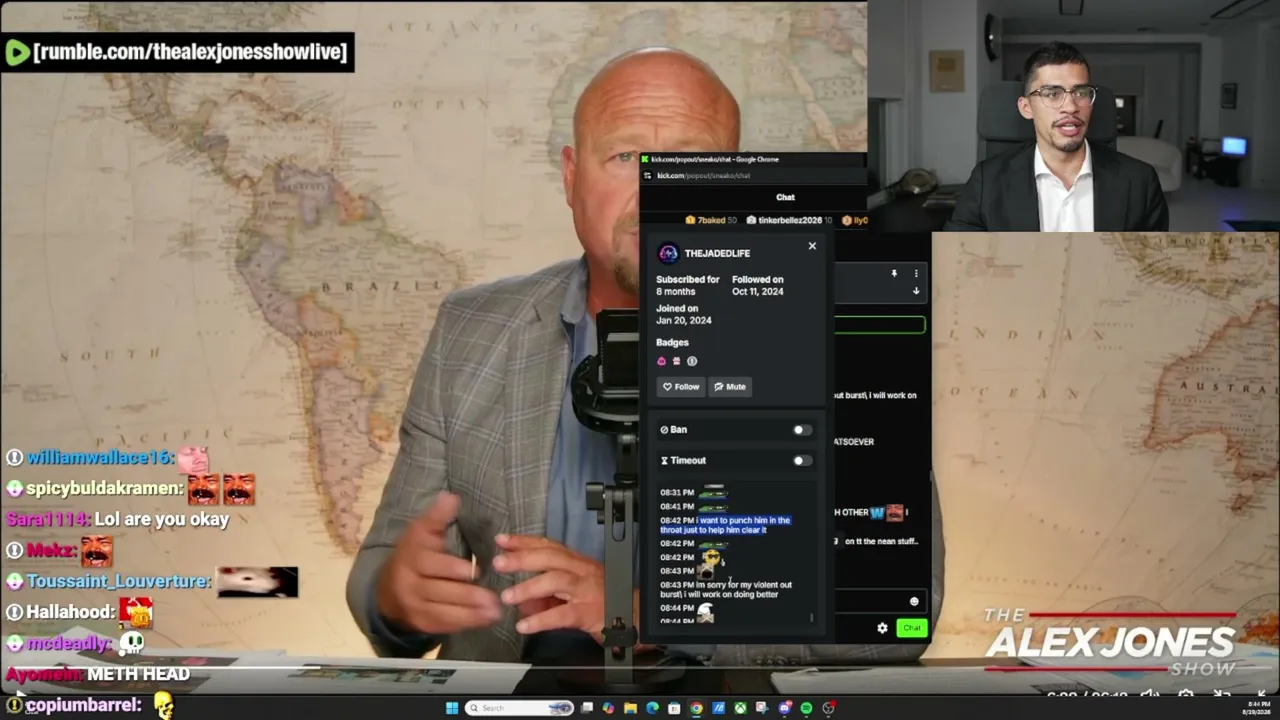The width and height of the screenshot is (1280, 720).
Task: Select top gifter 7baked in leaderboard
Action: 710,220
